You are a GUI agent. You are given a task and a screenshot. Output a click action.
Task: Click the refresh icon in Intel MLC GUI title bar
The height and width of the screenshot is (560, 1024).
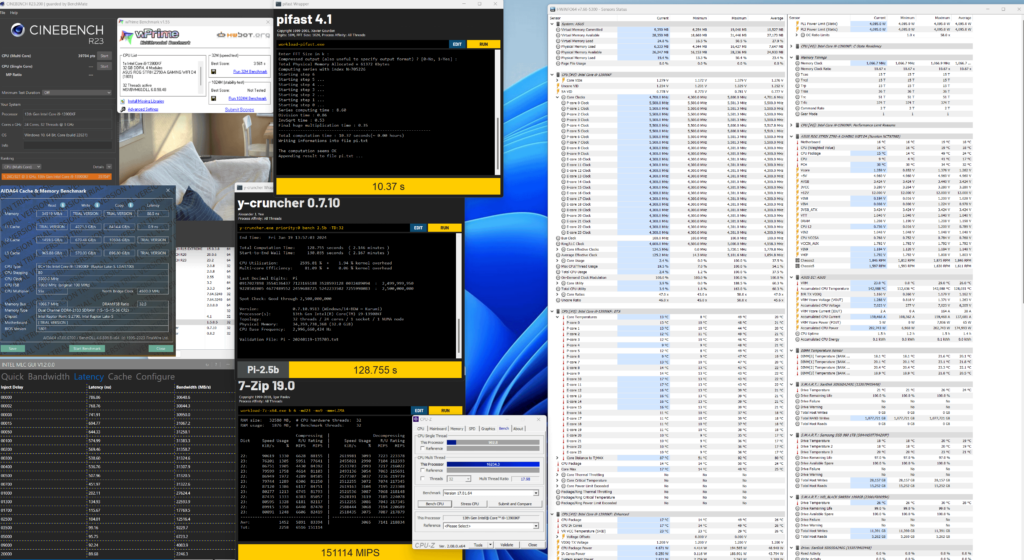click(208, 365)
